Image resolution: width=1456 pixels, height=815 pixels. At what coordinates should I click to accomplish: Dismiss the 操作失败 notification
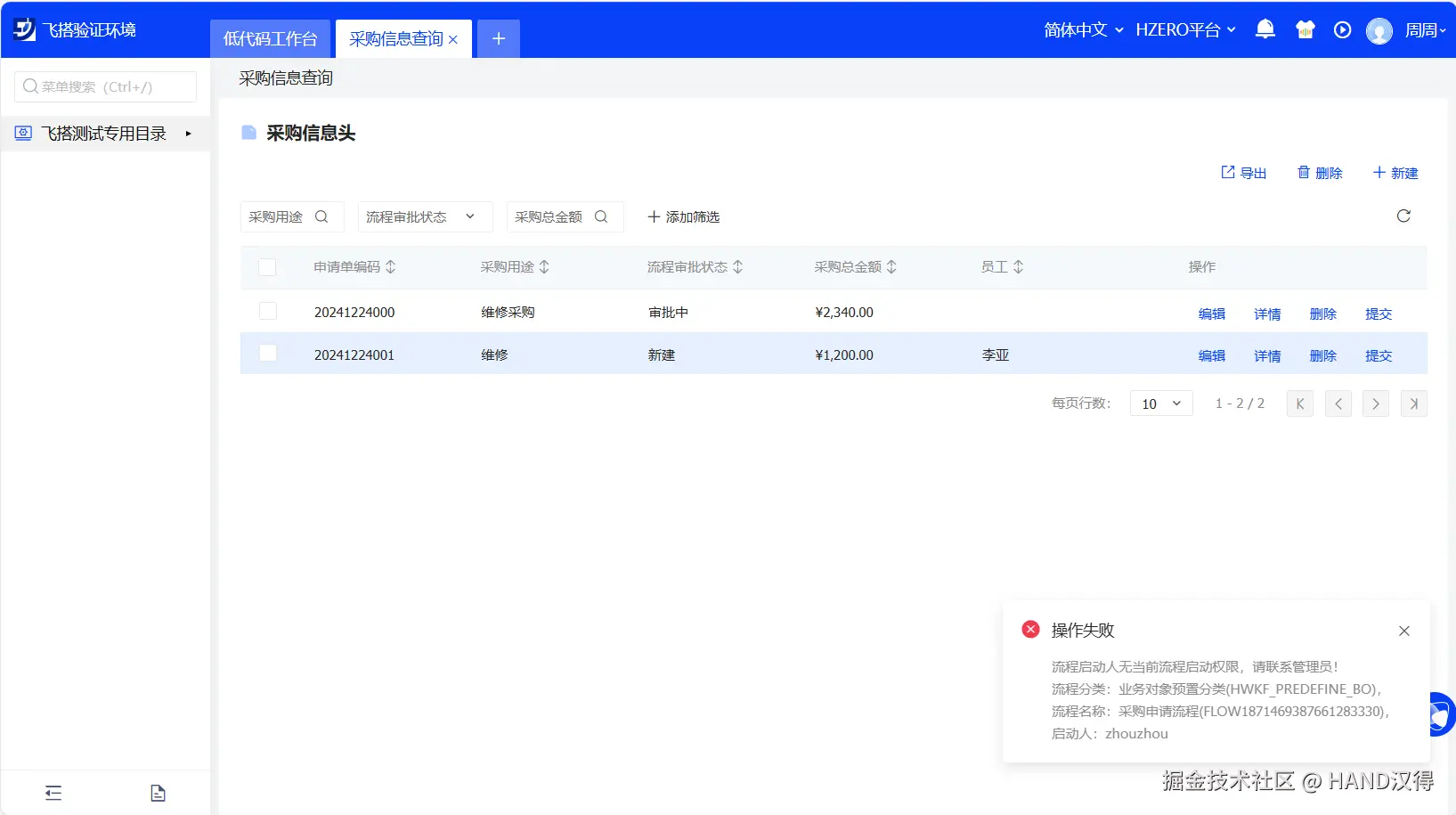[1404, 631]
